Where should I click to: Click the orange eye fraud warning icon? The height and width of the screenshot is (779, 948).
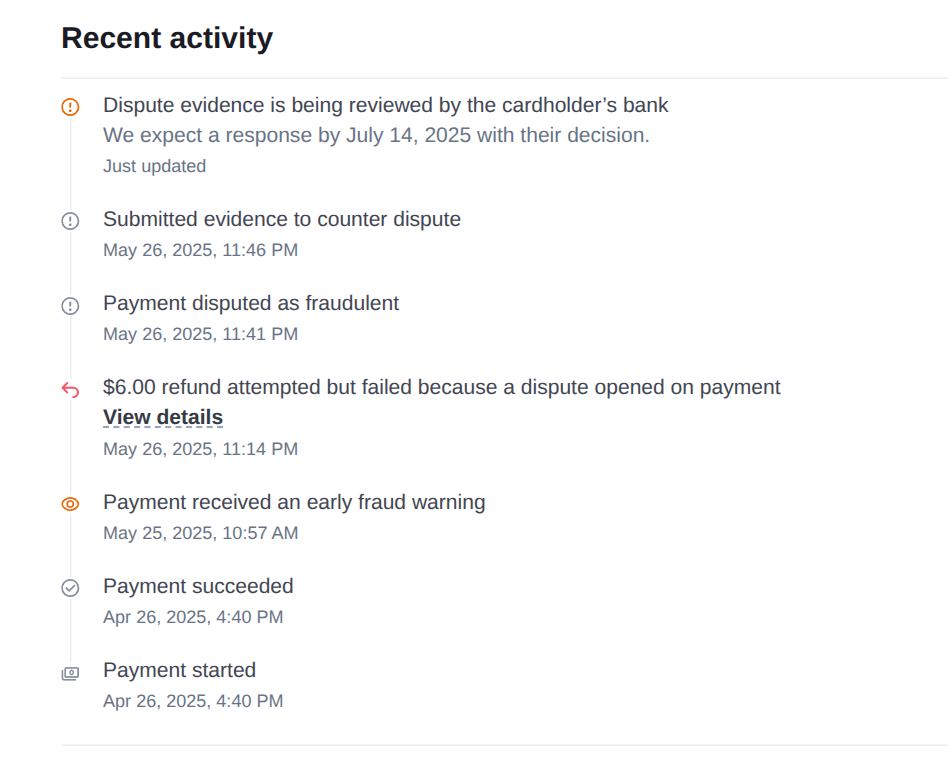[x=70, y=504]
